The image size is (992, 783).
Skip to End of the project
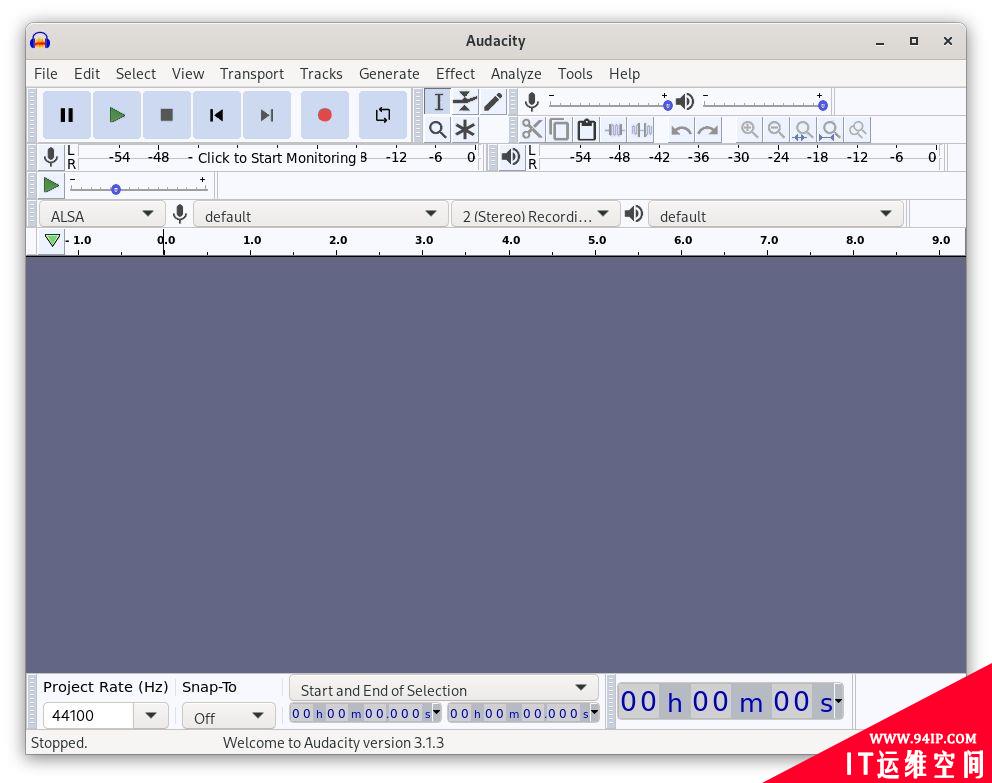(x=267, y=115)
